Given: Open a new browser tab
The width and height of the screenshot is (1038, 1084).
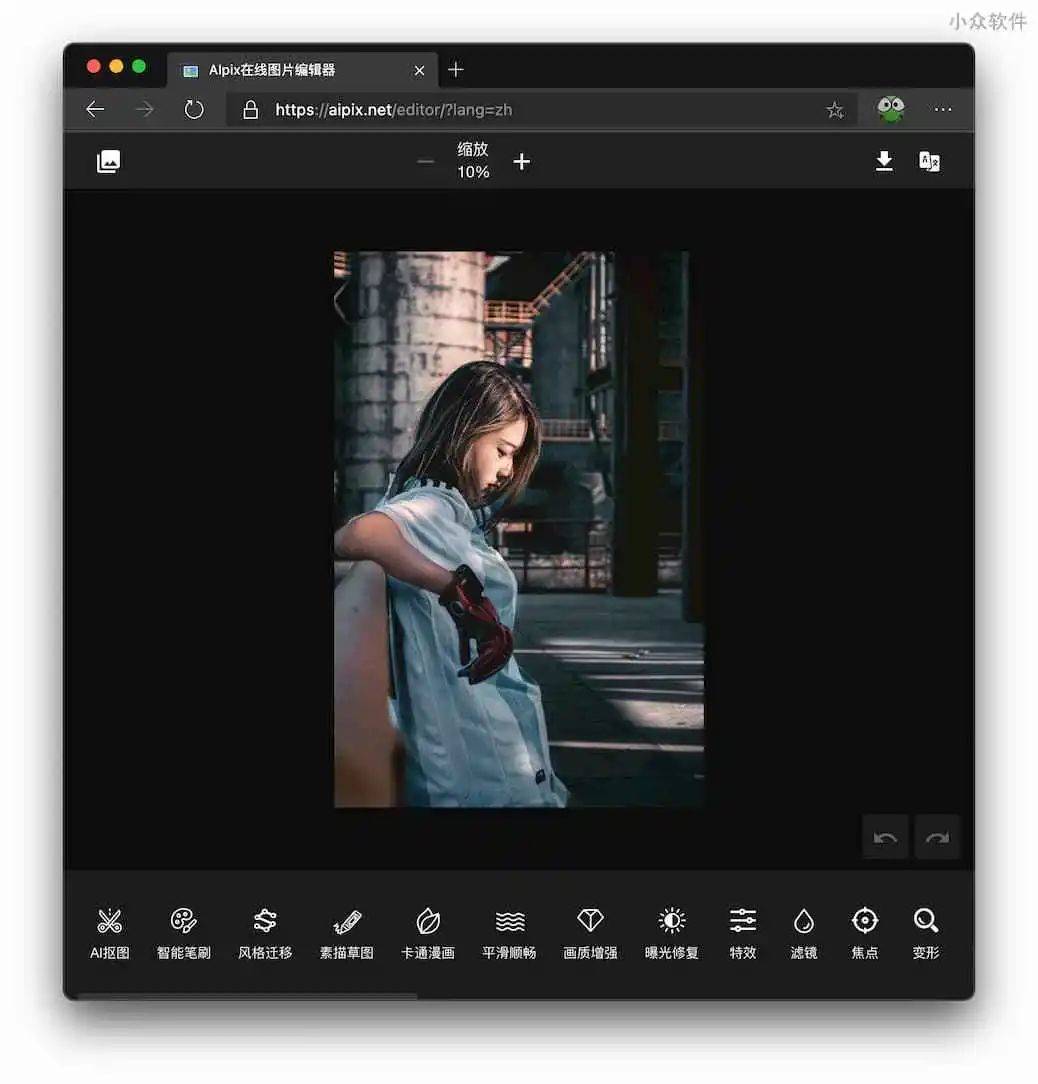Looking at the screenshot, I should pyautogui.click(x=456, y=70).
